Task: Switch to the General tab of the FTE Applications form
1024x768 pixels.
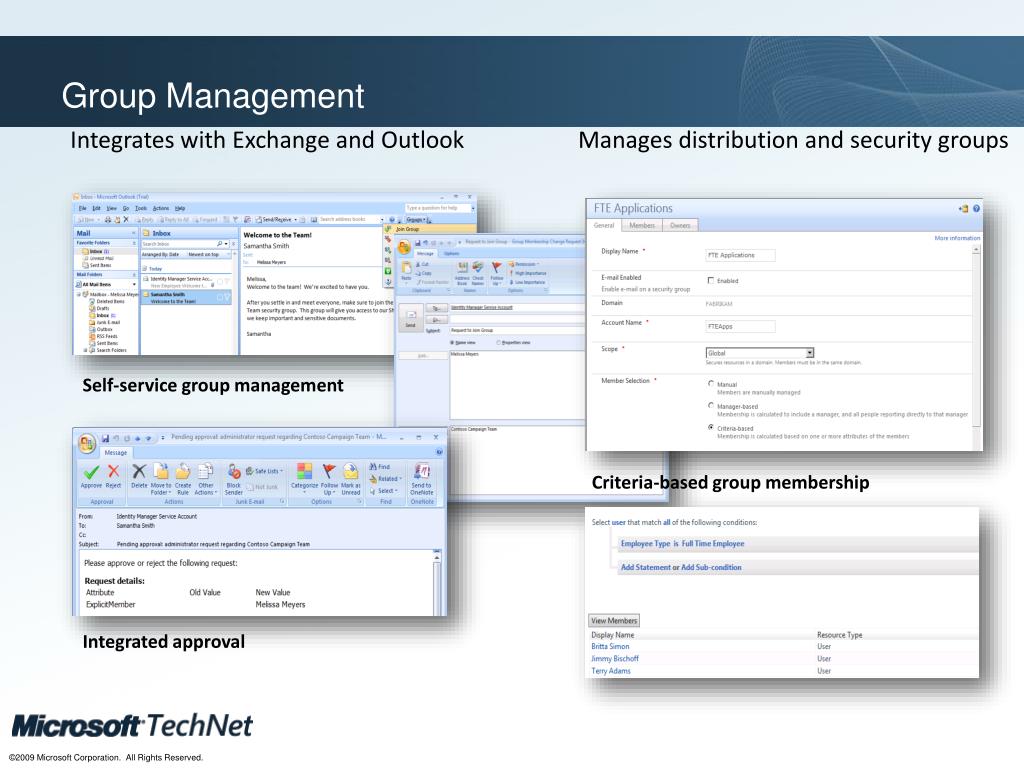Action: (x=604, y=225)
